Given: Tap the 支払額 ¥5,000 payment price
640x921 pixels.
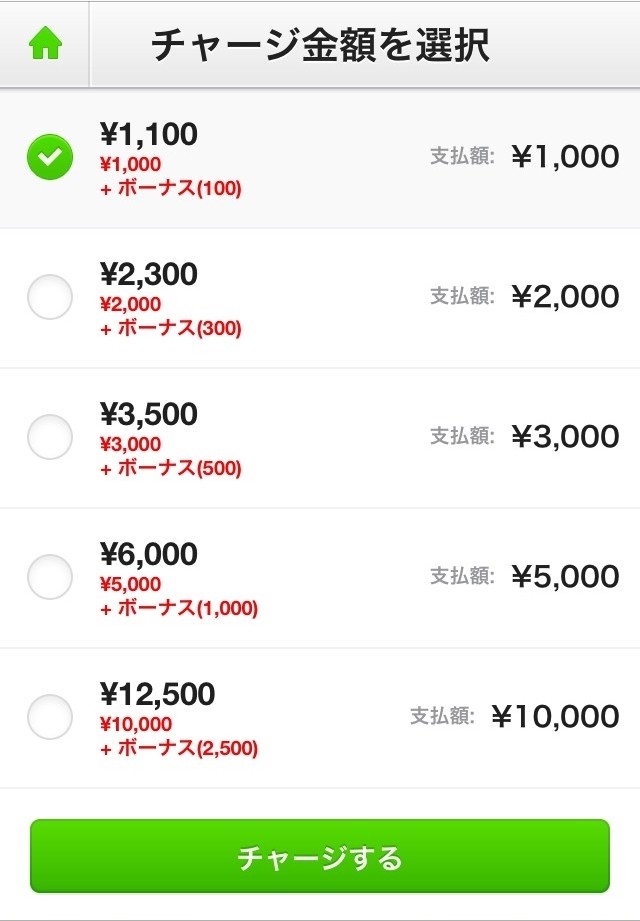Looking at the screenshot, I should pyautogui.click(x=565, y=577).
